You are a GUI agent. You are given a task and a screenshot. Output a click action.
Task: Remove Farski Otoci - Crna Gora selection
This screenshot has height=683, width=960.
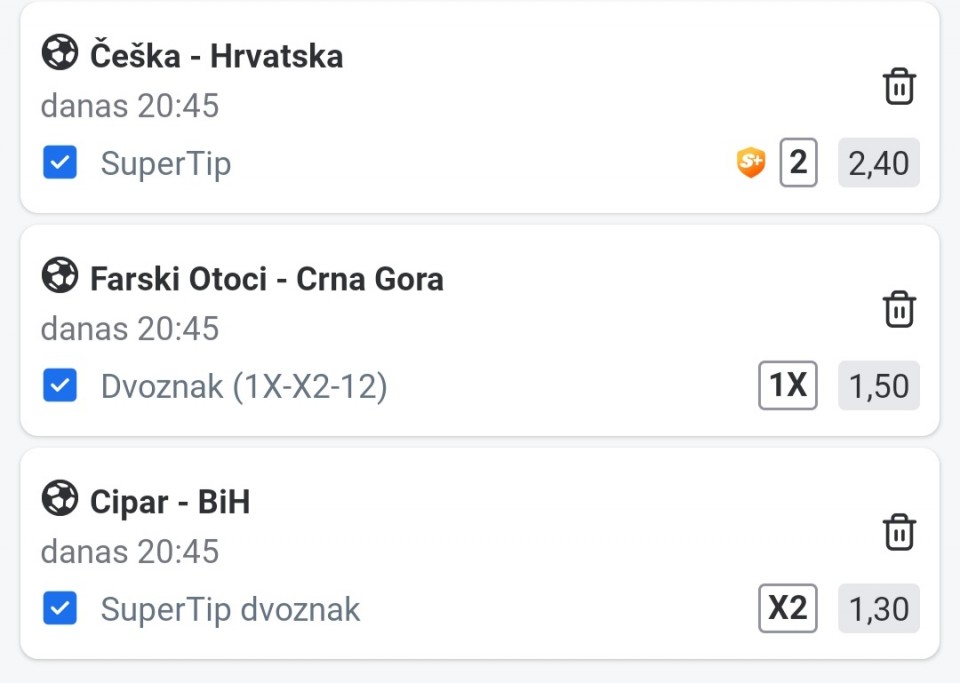[899, 309]
